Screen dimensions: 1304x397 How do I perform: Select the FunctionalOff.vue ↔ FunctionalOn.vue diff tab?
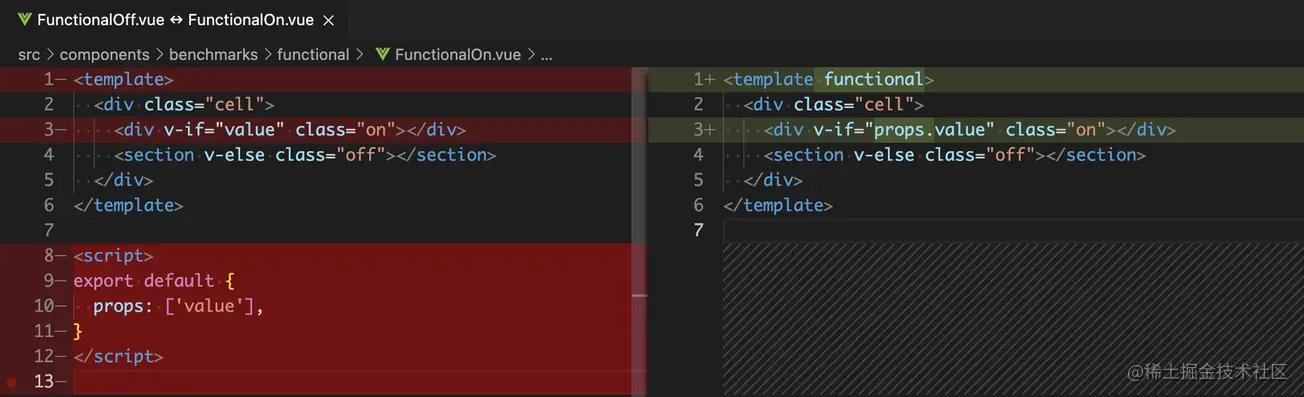tap(175, 20)
